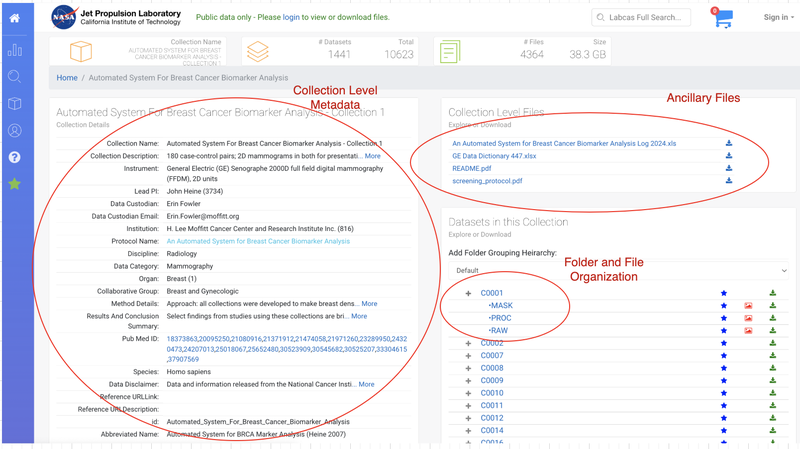Expand the C0008 dataset tree node
The image size is (800, 449).
point(468,368)
